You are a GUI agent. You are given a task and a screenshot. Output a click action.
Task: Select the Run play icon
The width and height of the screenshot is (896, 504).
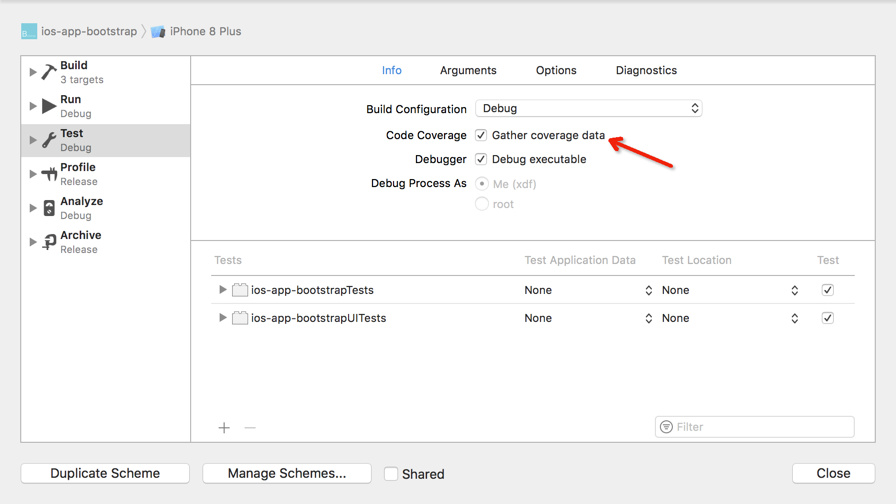tap(49, 106)
